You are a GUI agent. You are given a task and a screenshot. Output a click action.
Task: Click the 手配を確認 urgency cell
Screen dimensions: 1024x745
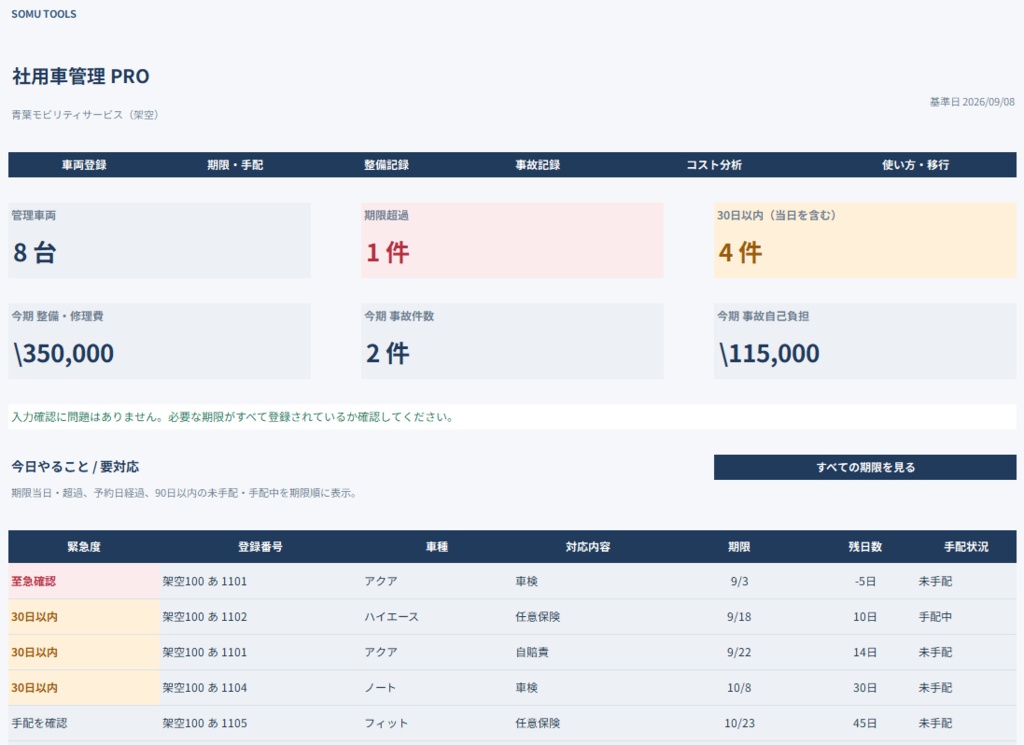pyautogui.click(x=84, y=723)
